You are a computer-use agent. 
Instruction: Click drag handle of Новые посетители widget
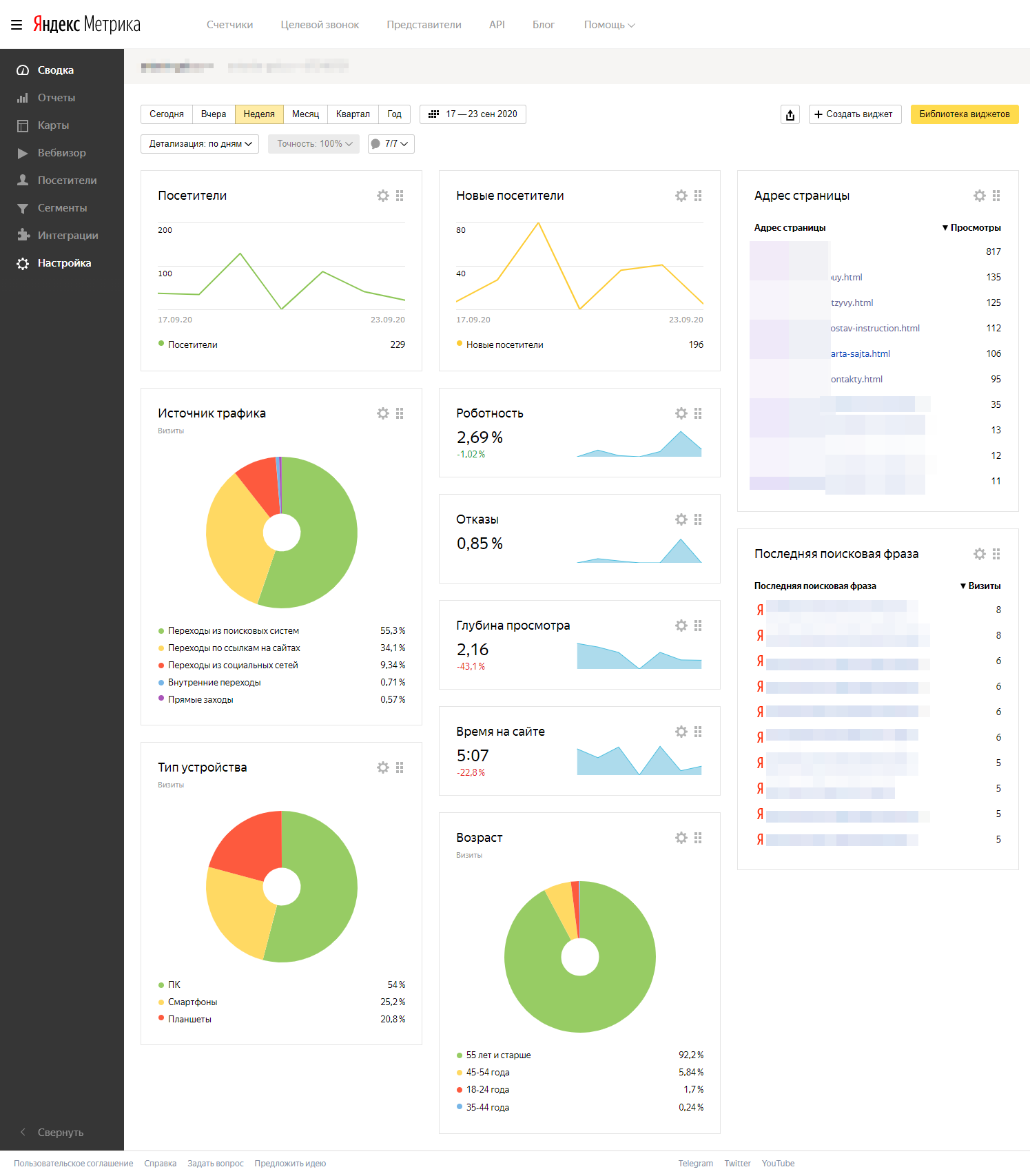(698, 196)
